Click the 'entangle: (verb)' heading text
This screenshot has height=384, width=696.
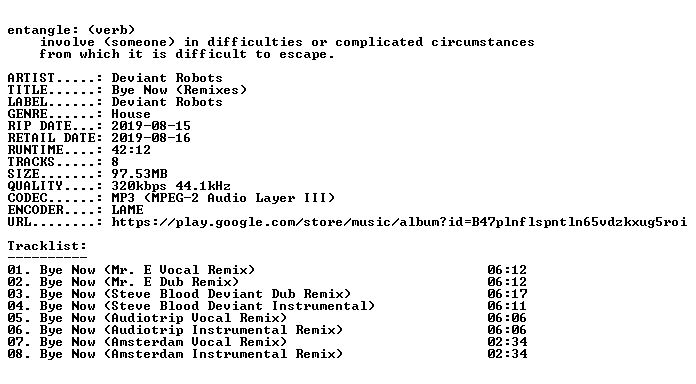pyautogui.click(x=71, y=30)
